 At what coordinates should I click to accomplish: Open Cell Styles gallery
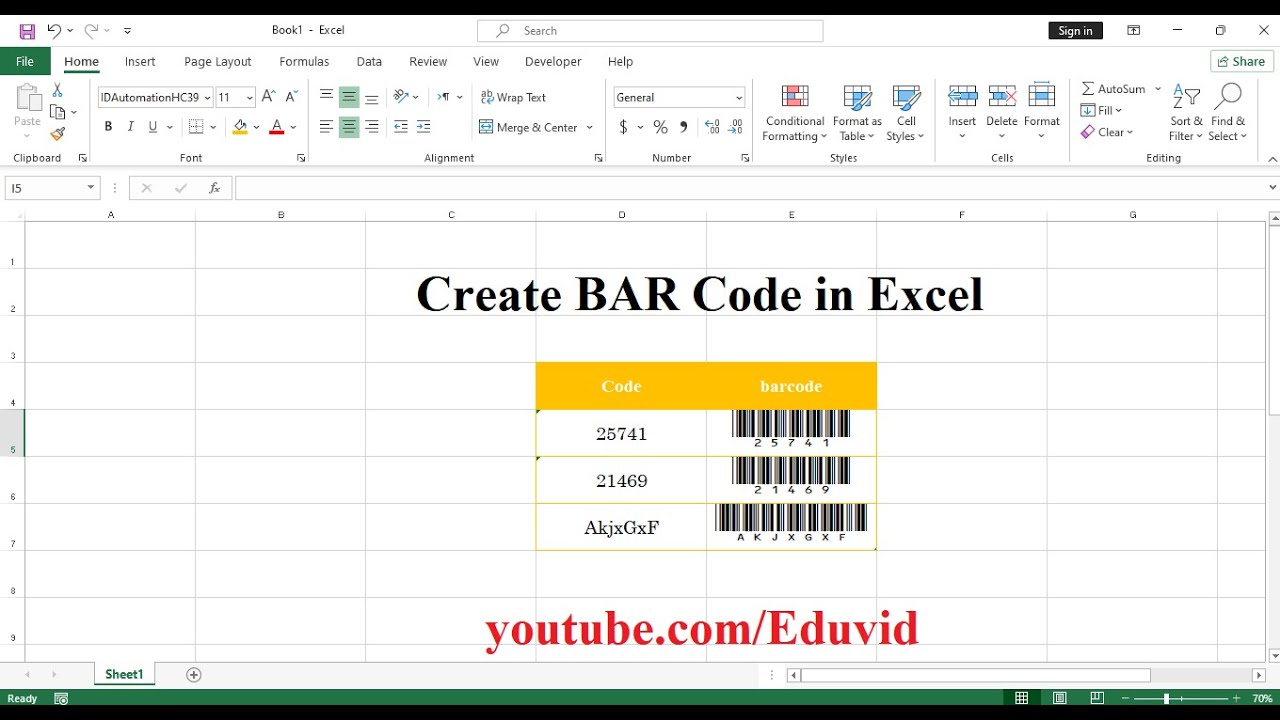click(906, 113)
